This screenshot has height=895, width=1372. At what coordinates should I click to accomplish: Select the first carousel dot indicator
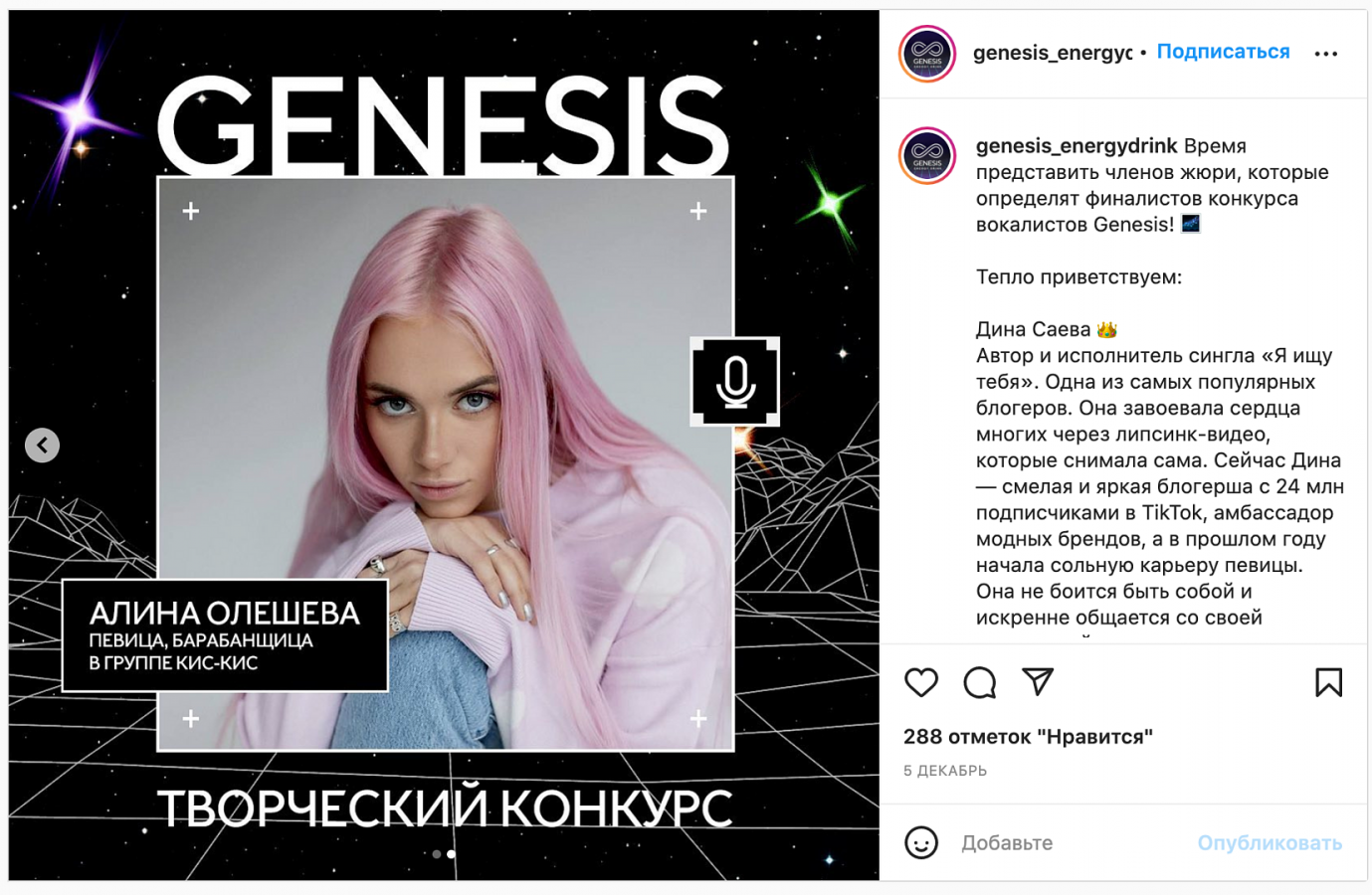(437, 854)
